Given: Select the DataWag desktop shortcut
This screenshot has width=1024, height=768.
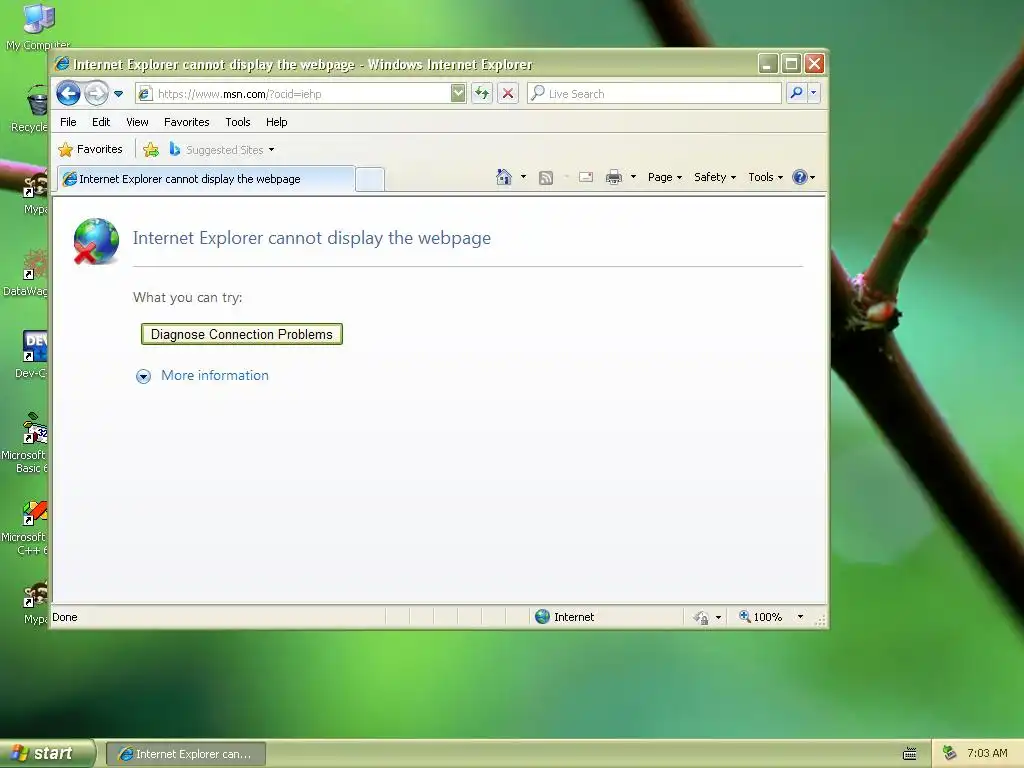Looking at the screenshot, I should [x=26, y=273].
